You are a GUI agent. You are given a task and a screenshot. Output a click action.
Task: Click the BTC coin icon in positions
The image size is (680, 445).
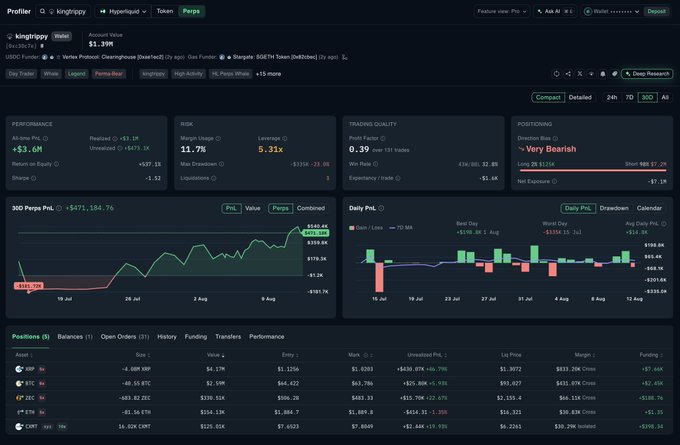(19, 383)
